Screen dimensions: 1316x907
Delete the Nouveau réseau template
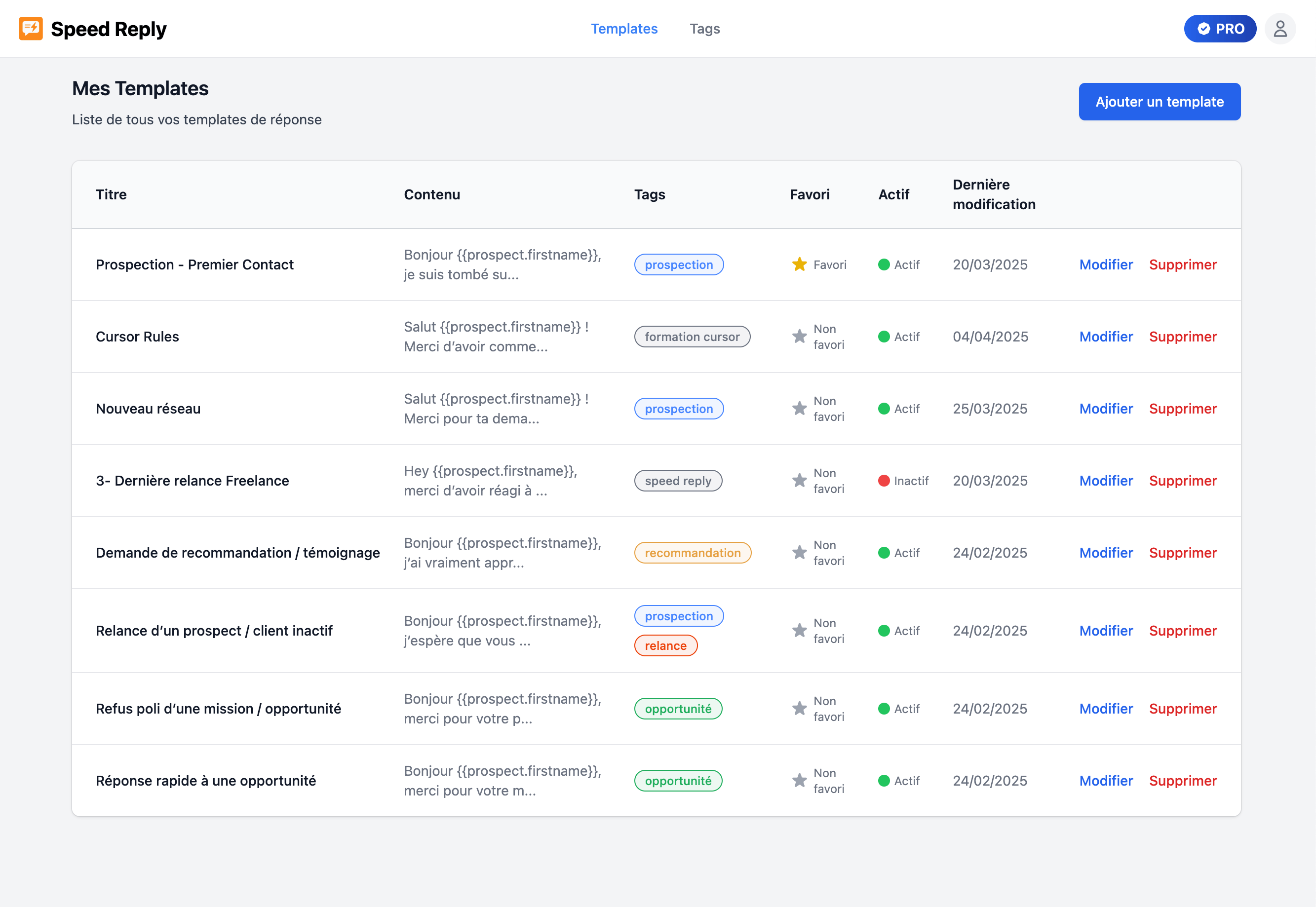point(1183,409)
